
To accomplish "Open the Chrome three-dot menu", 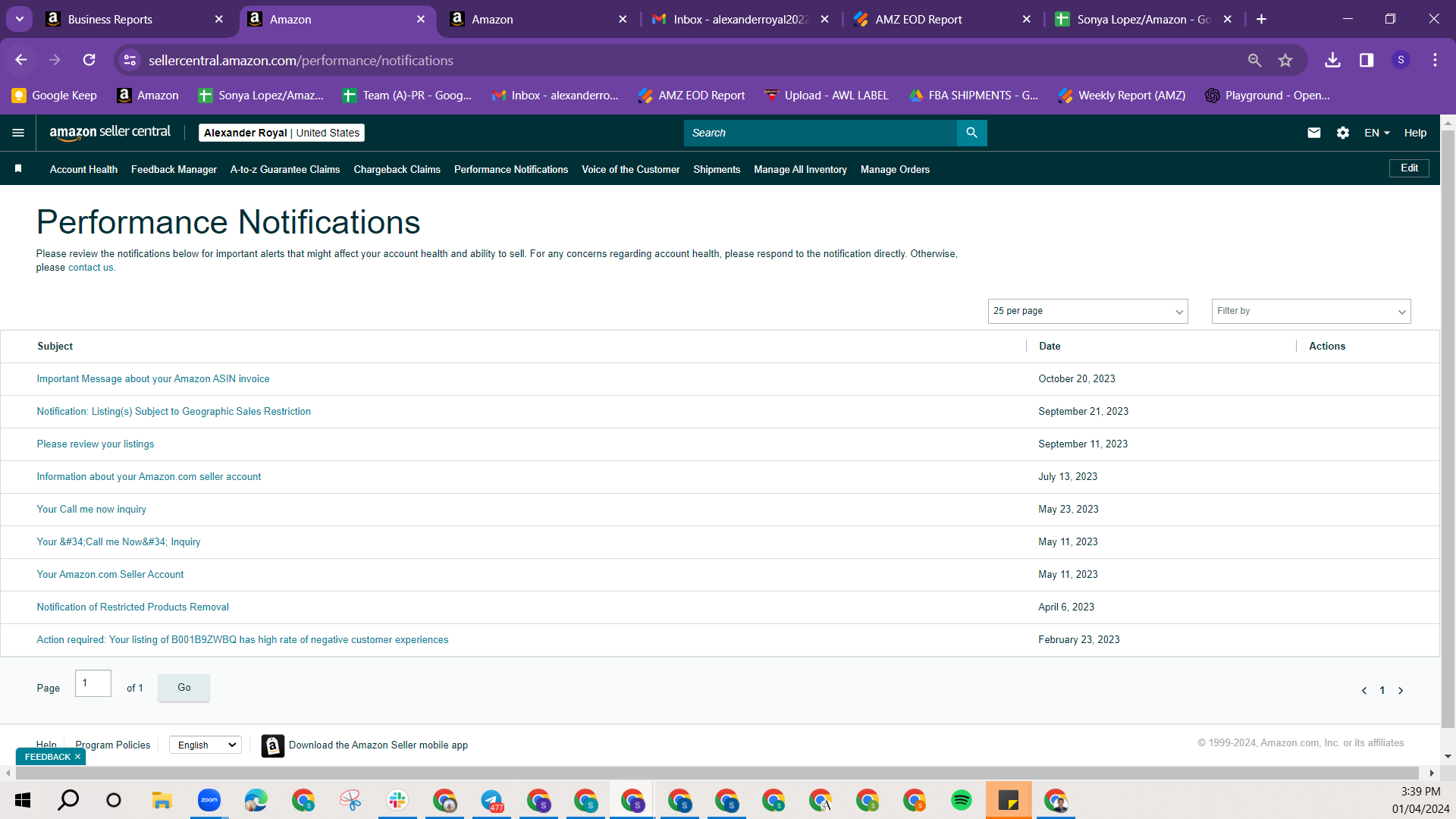I will (1435, 60).
